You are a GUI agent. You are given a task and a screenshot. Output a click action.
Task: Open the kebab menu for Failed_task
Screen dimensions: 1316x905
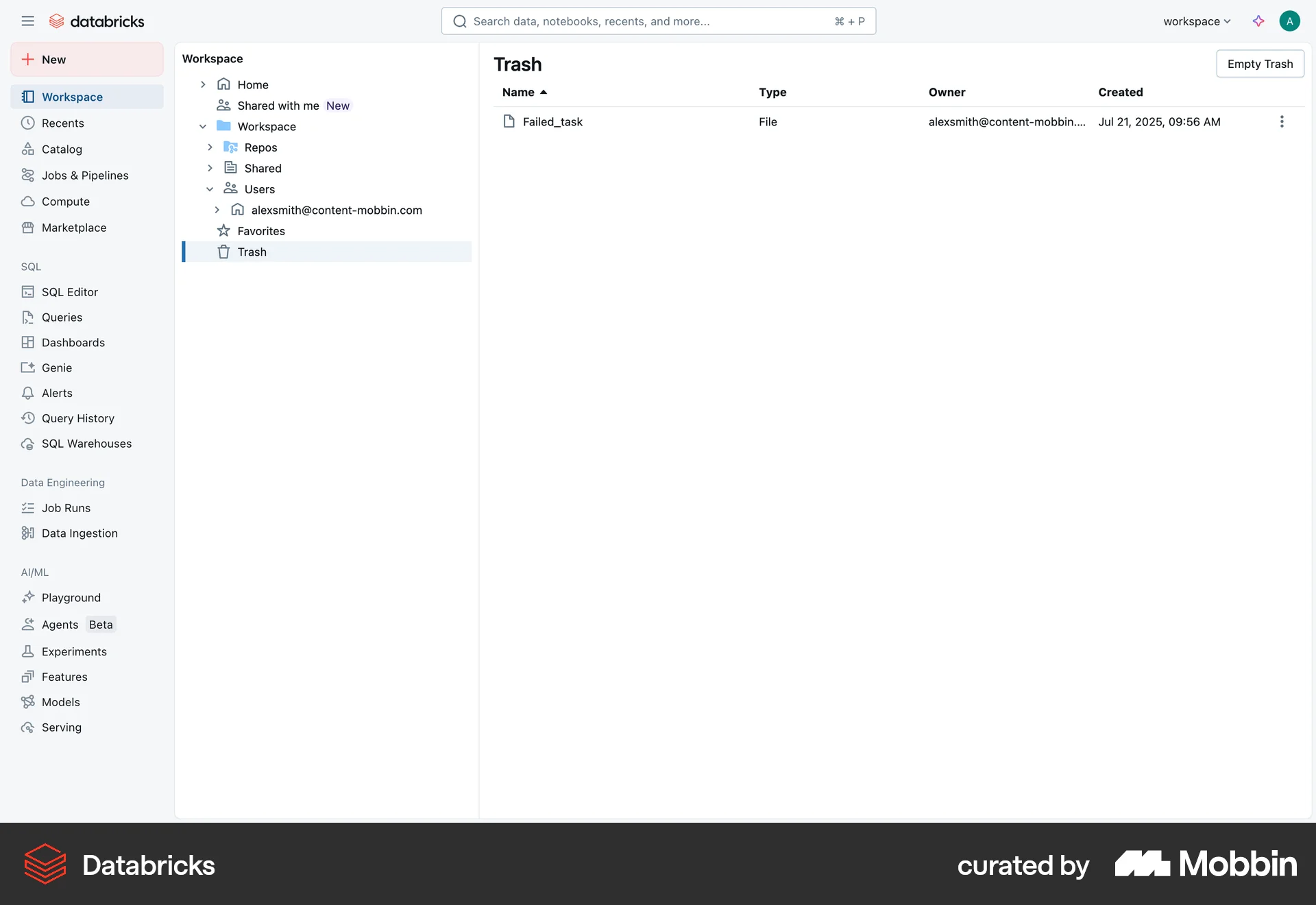[x=1282, y=121]
